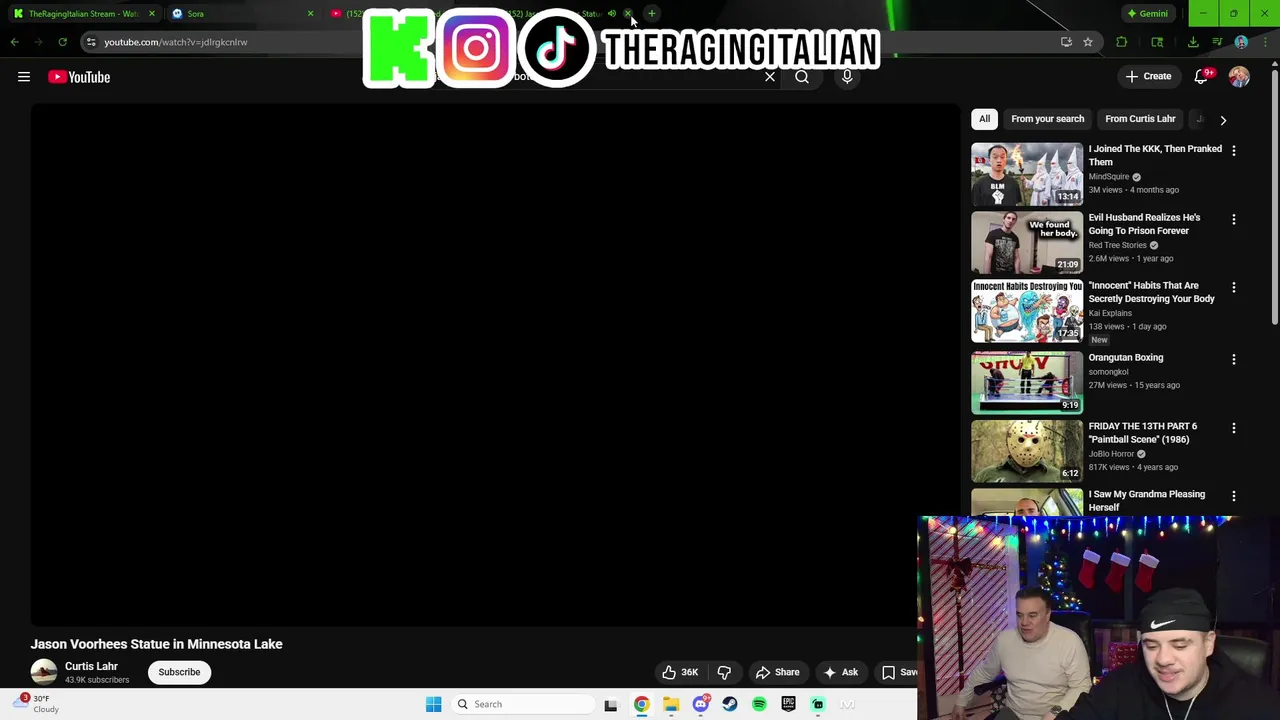1280x720 pixels.
Task: Play I Joined The KKK thumbnail
Action: [x=1026, y=174]
